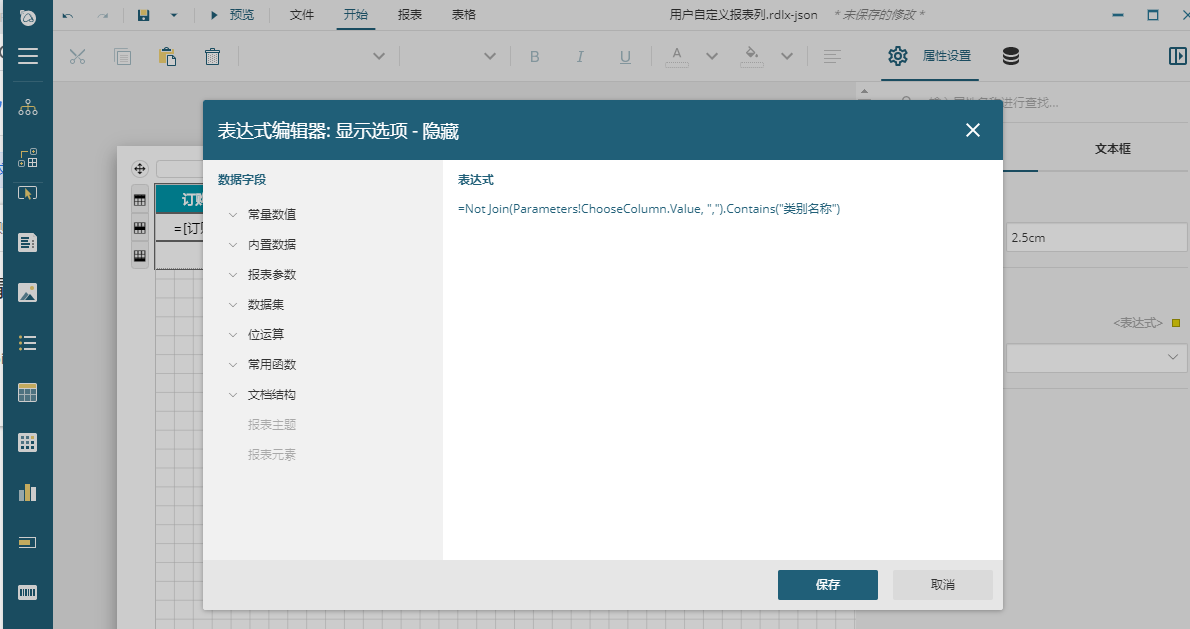
Task: Click the undo arrow icon
Action: pyautogui.click(x=68, y=15)
